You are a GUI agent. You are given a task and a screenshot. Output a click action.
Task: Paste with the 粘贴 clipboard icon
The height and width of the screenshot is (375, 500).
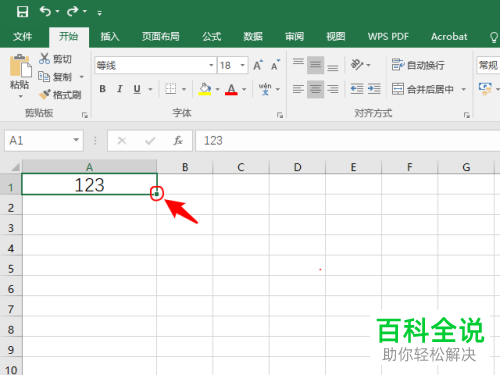point(20,66)
